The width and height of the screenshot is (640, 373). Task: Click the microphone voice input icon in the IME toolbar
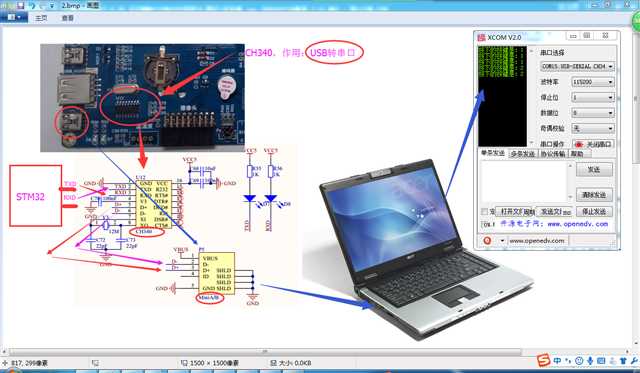pos(590,361)
